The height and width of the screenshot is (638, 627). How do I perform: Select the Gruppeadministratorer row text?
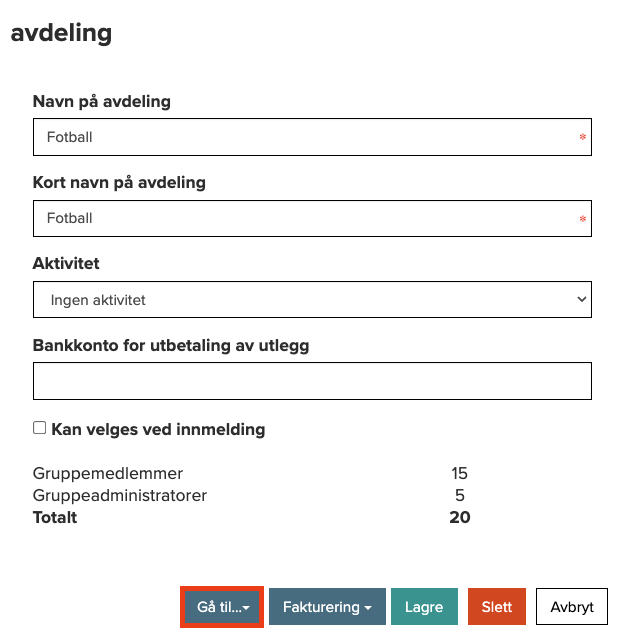click(x=120, y=495)
